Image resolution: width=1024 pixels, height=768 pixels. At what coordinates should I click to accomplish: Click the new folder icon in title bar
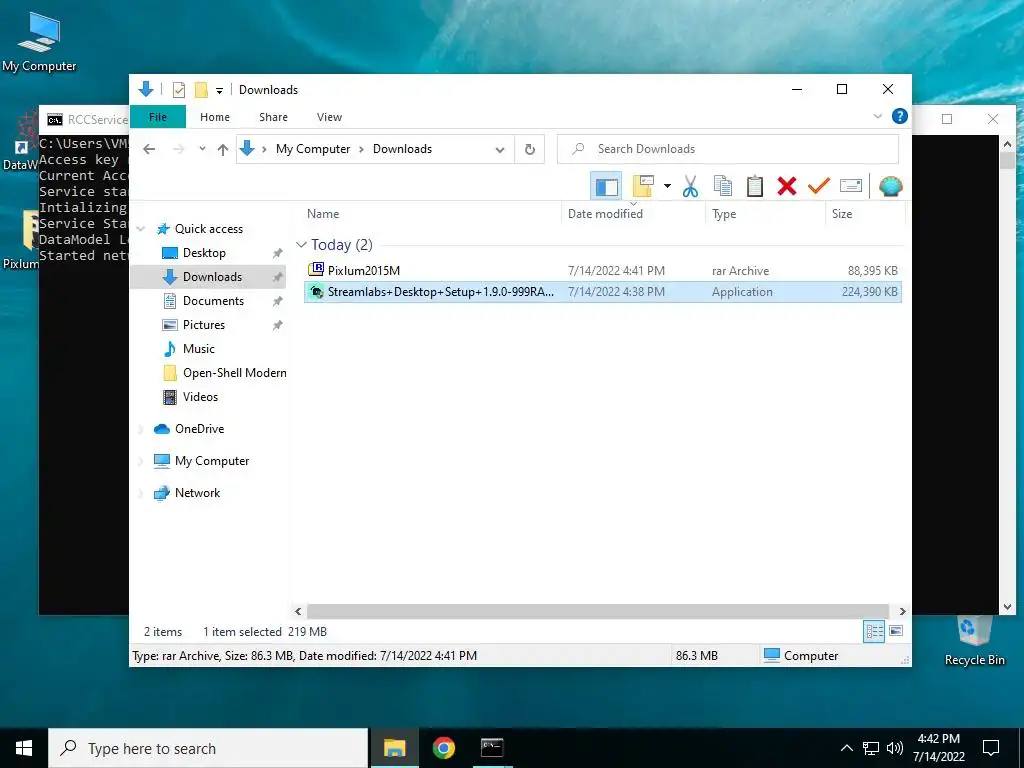point(201,90)
